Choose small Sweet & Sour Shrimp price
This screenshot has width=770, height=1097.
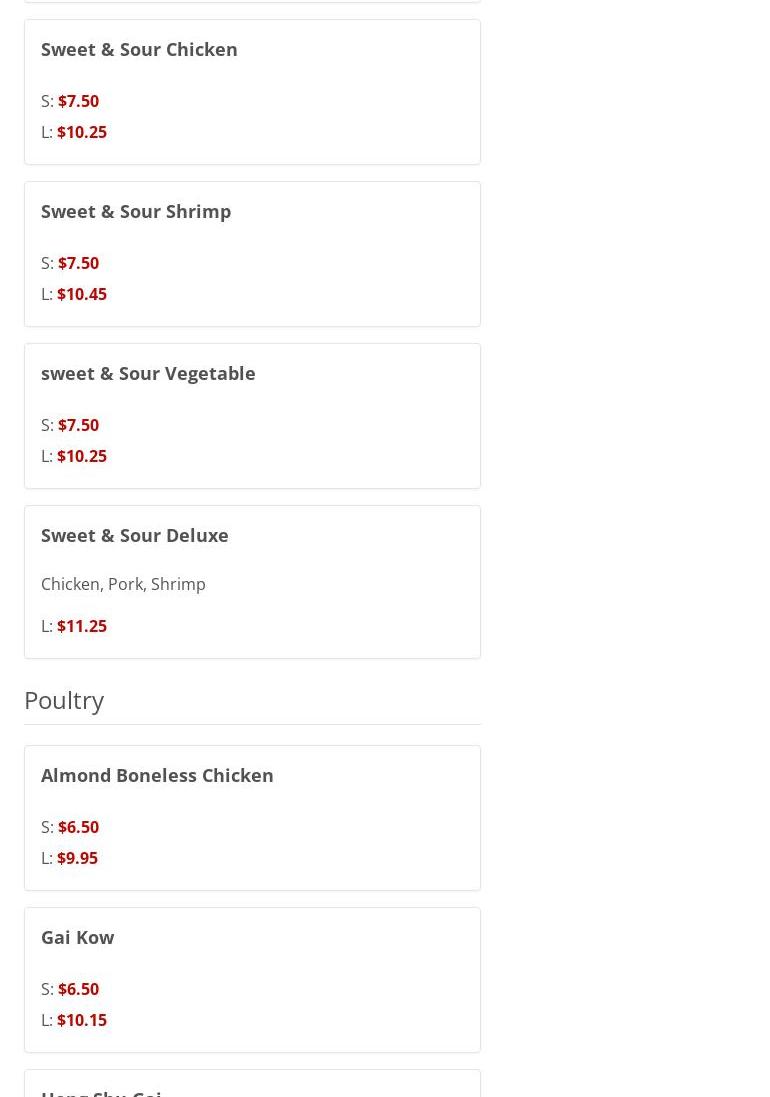coord(78,263)
